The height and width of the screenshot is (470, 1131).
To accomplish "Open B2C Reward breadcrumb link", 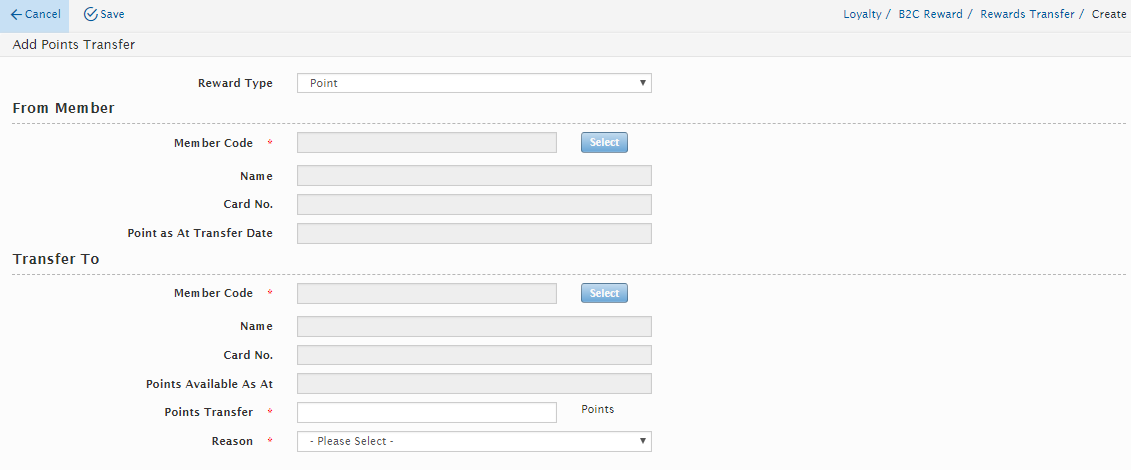I will tap(930, 15).
